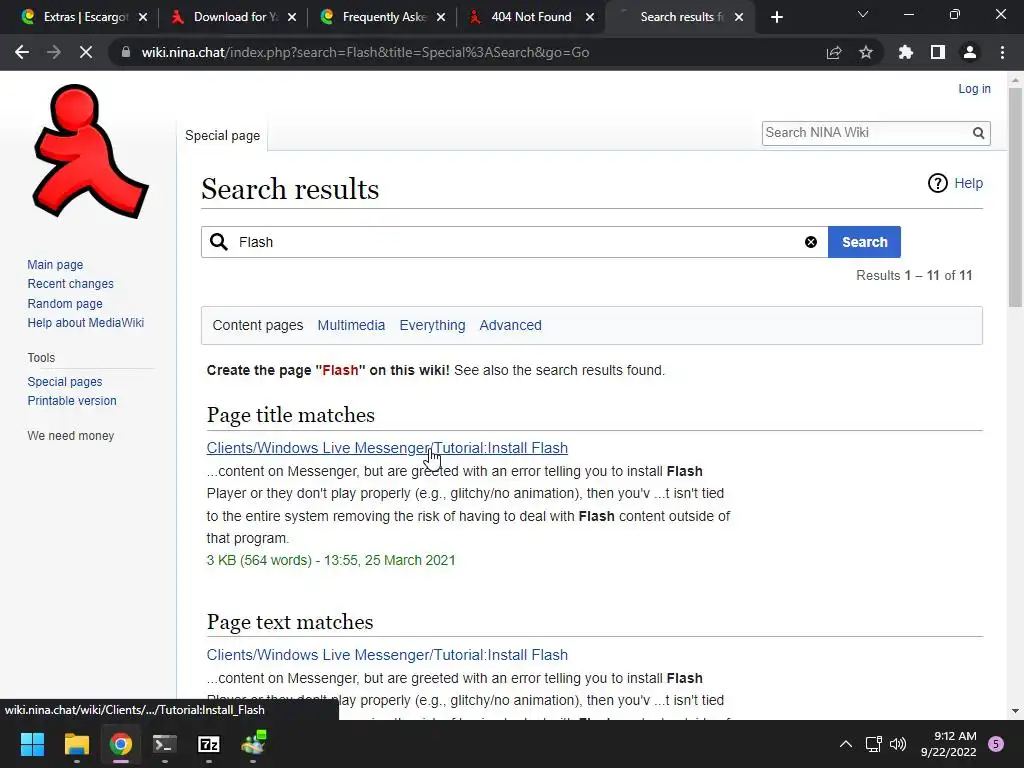Open the Chrome three-dot menu
1024x768 pixels.
click(x=1002, y=52)
